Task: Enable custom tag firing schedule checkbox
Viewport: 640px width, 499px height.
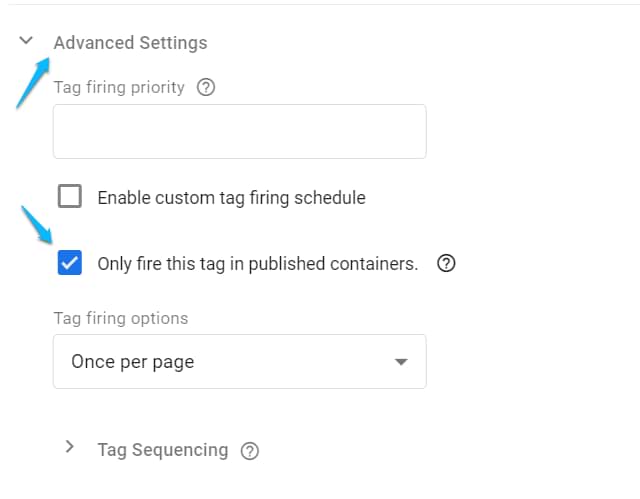Action: [70, 196]
